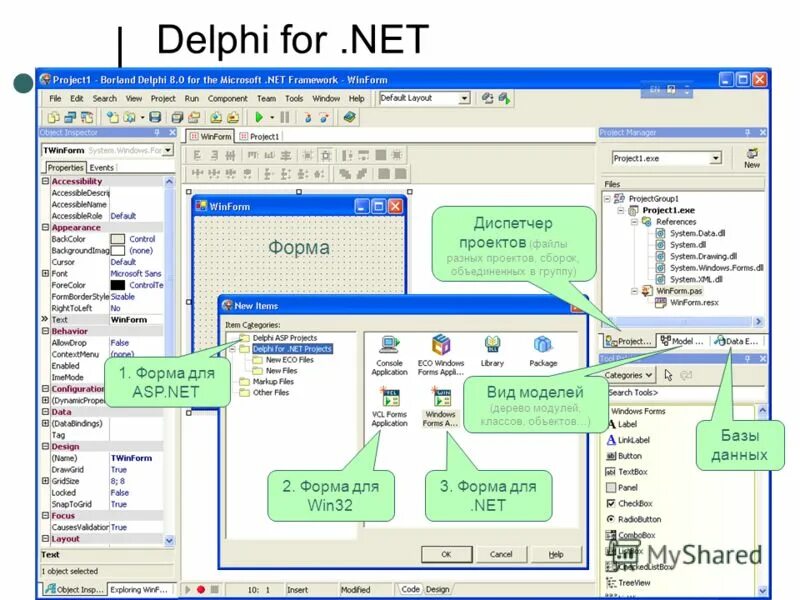Viewport: 800px width, 600px height.
Task: Click OK in New Items dialog
Action: 446,554
